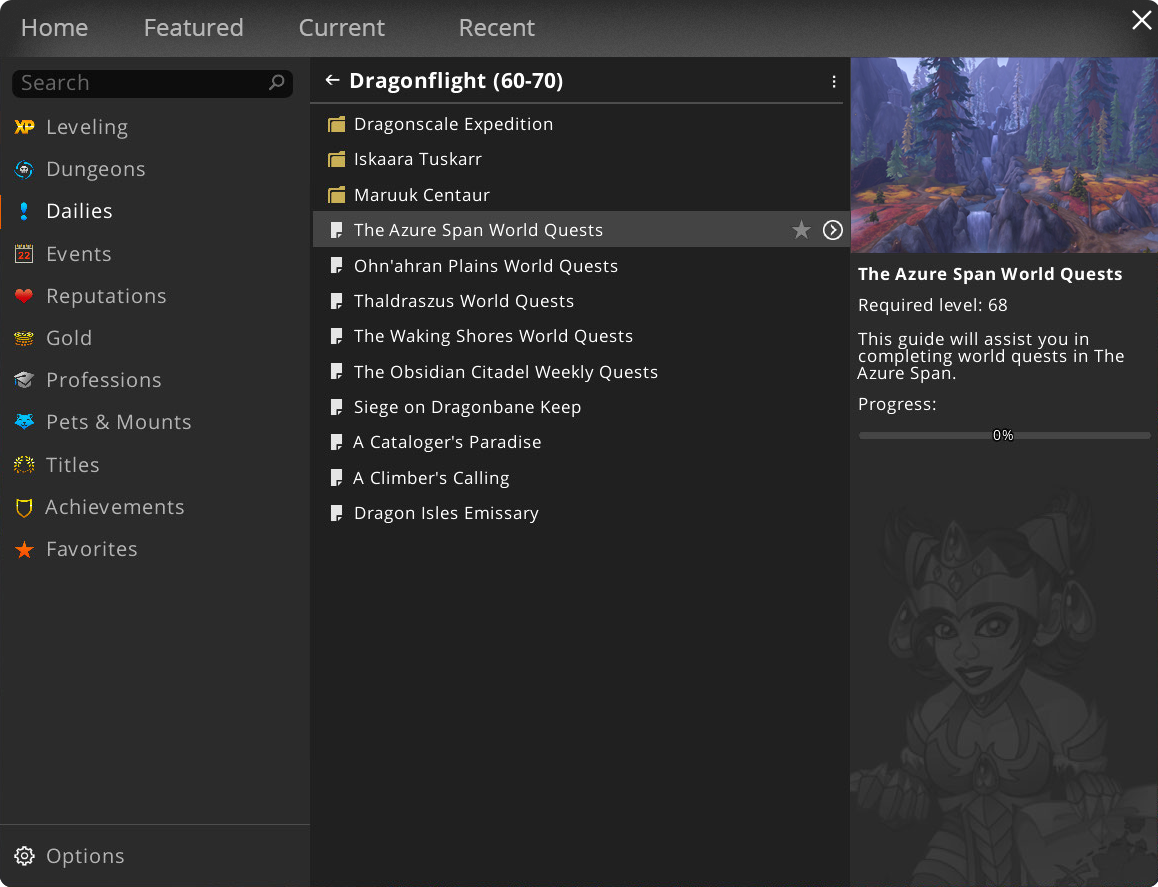Click the Ohn'ahran Plains guide document icon
1158x887 pixels.
click(337, 266)
